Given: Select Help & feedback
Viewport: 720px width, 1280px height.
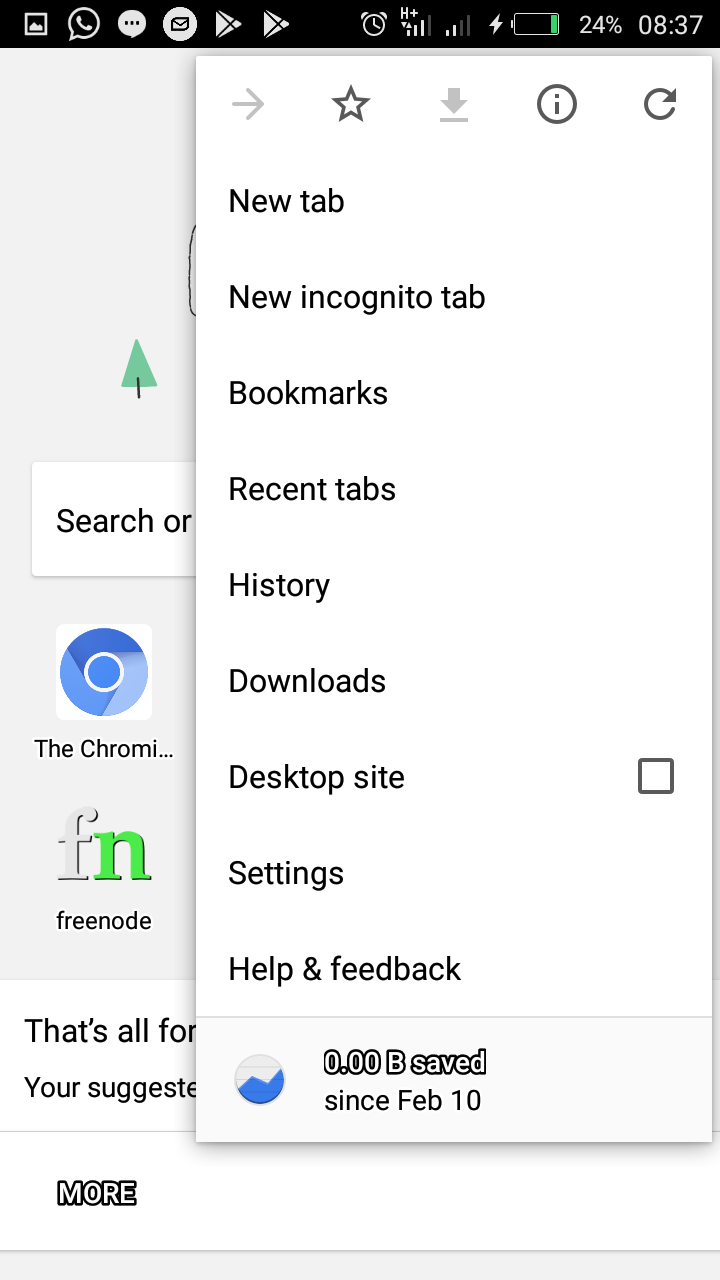Looking at the screenshot, I should (454, 969).
